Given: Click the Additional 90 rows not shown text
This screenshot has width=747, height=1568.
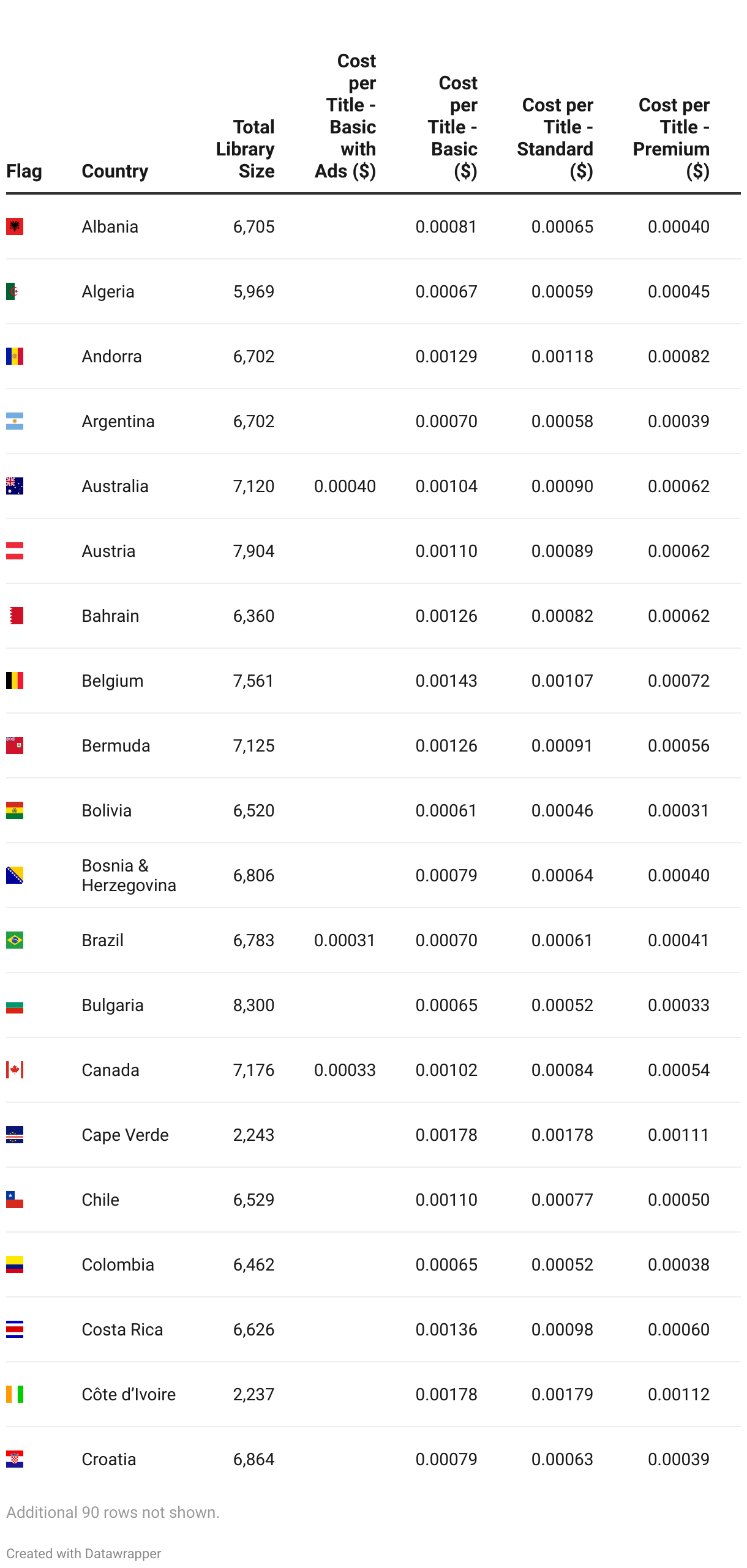Looking at the screenshot, I should pos(113,1512).
